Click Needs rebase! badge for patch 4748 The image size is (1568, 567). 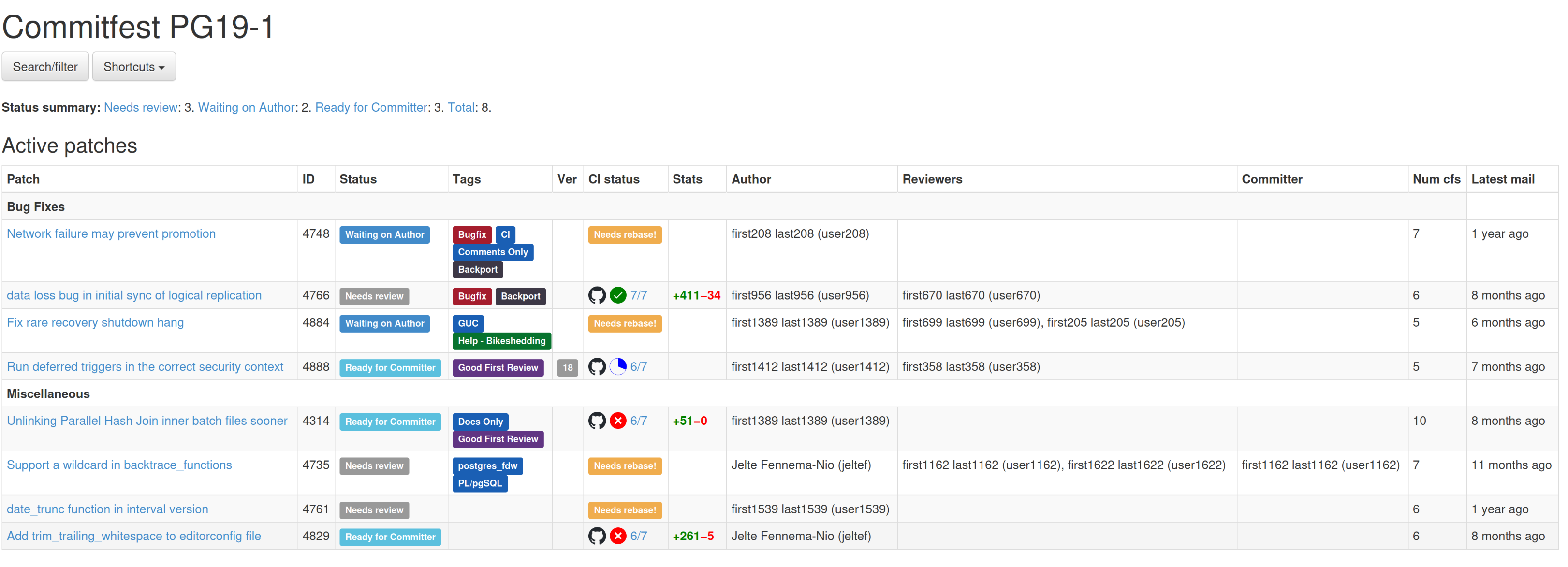click(x=625, y=235)
